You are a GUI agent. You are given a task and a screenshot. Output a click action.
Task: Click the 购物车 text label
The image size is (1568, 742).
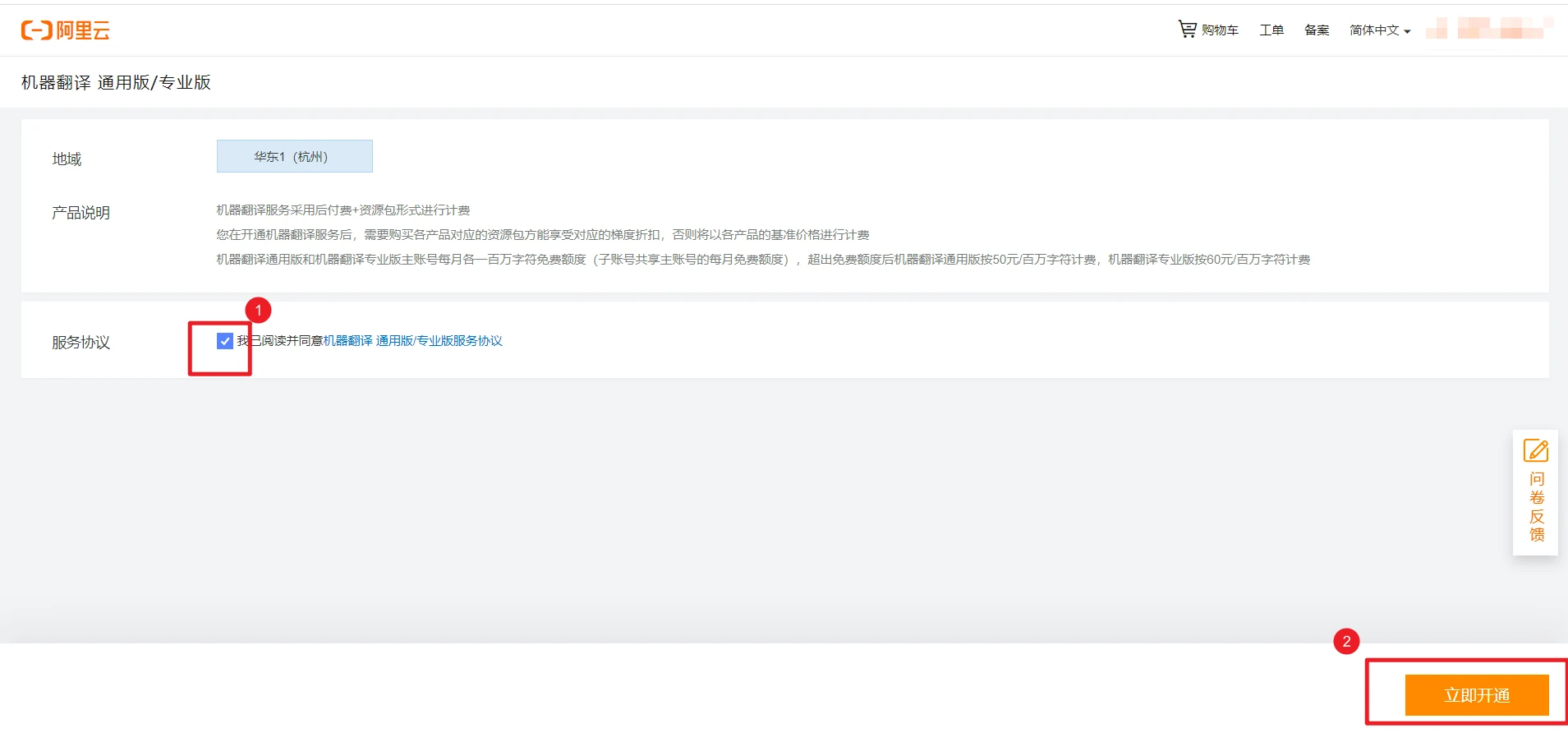point(1219,30)
